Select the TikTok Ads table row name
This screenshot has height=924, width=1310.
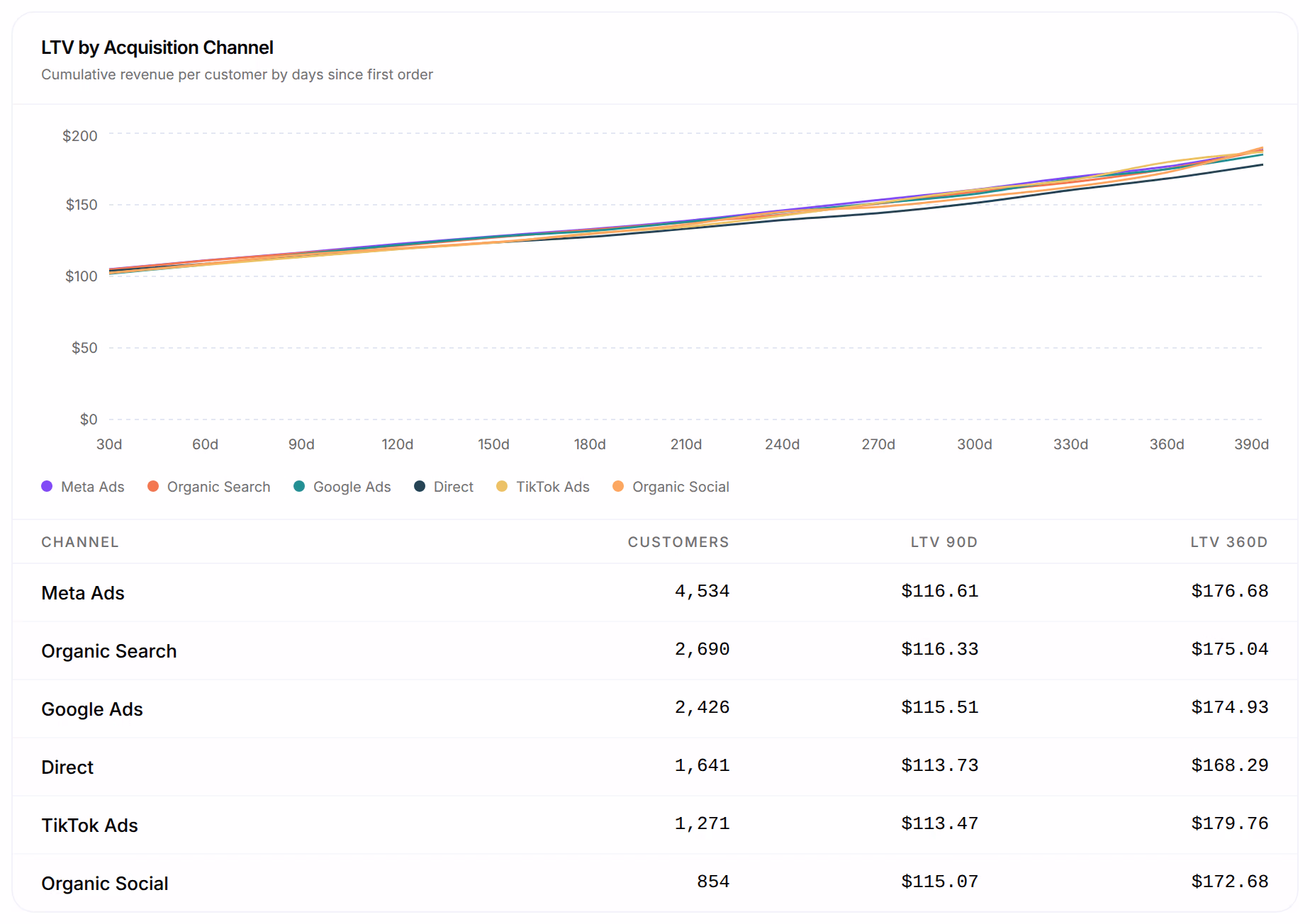pyautogui.click(x=89, y=826)
